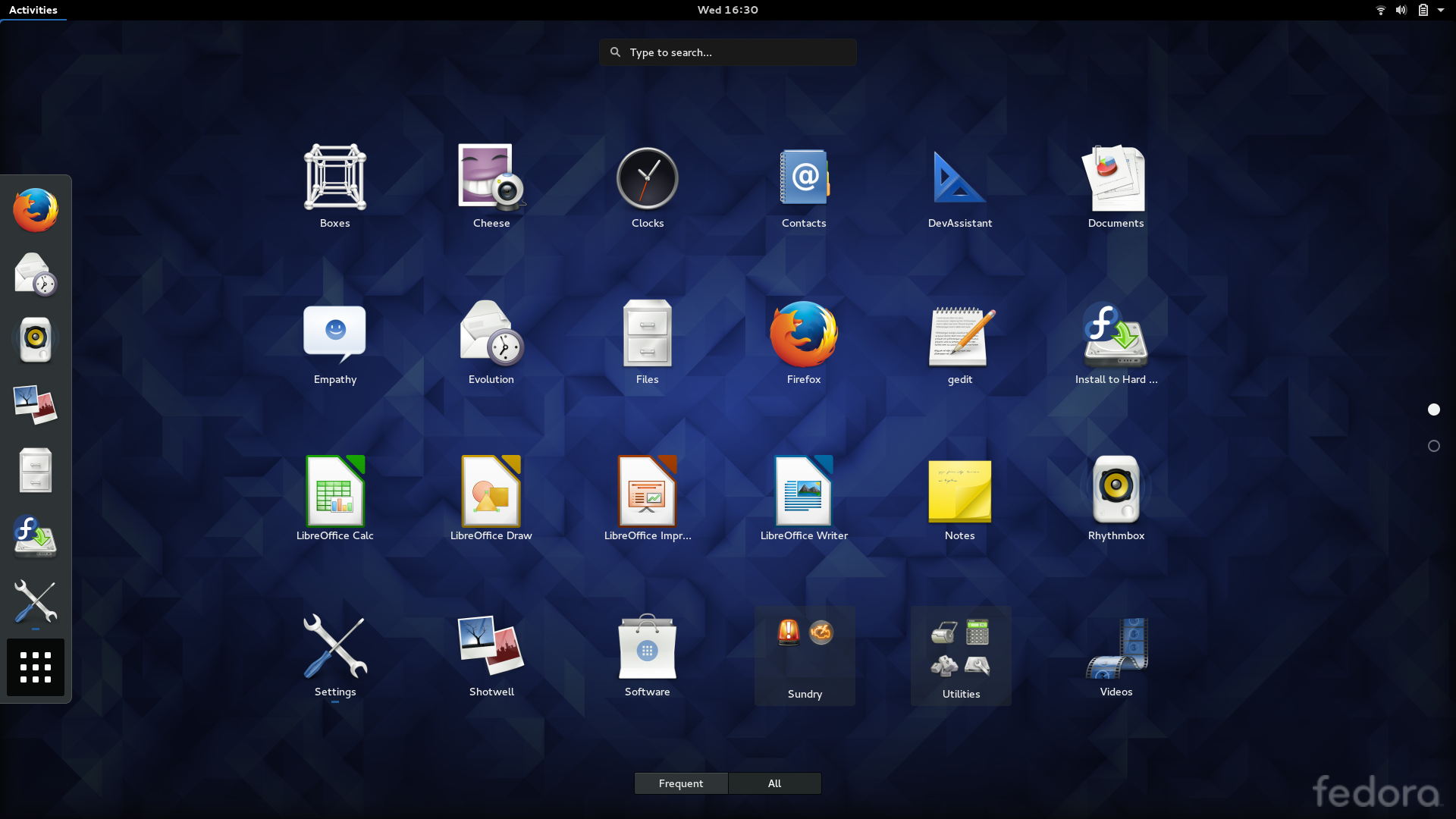Open Settings from the app grid

pos(334,655)
